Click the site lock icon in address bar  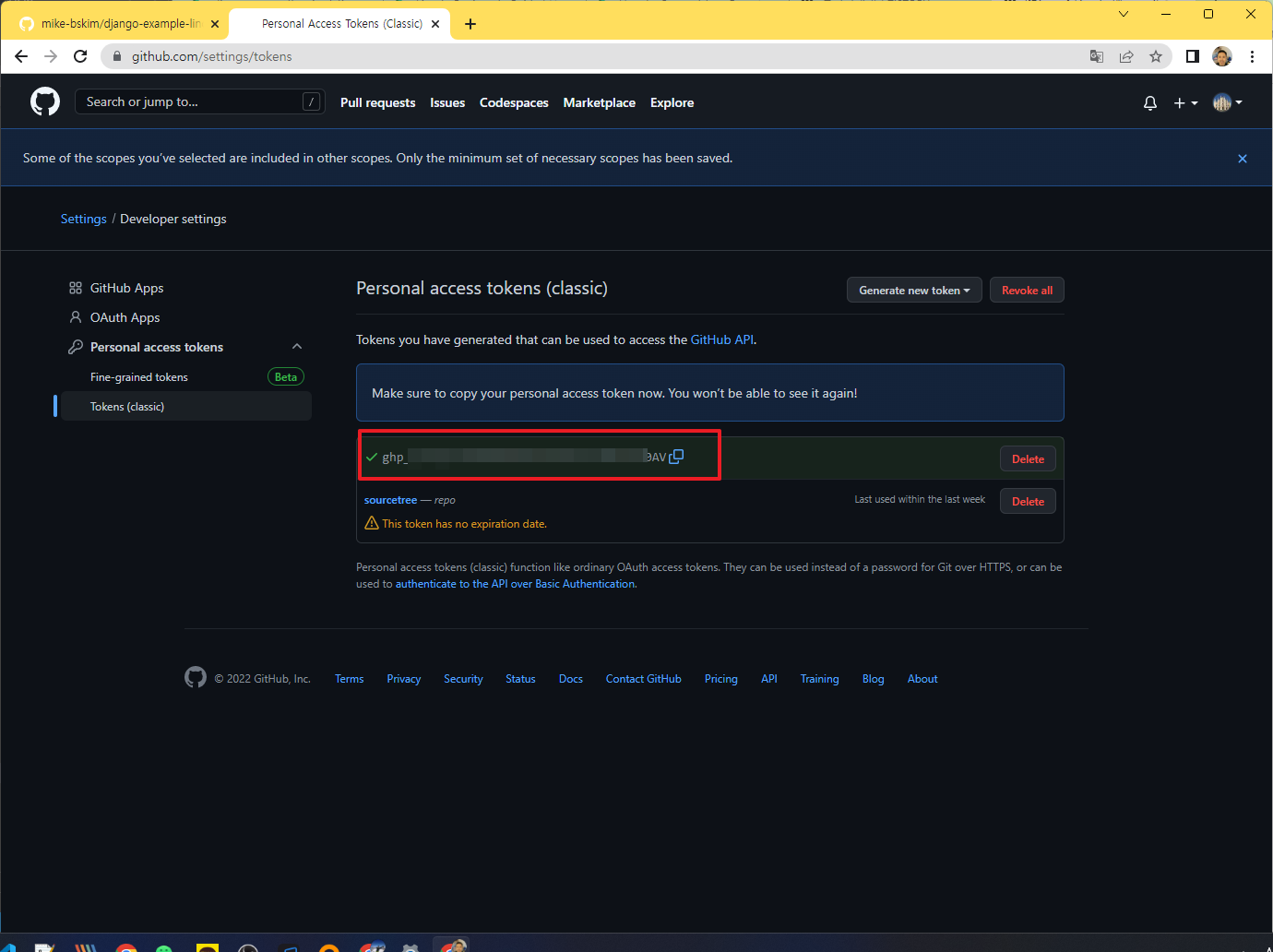116,56
